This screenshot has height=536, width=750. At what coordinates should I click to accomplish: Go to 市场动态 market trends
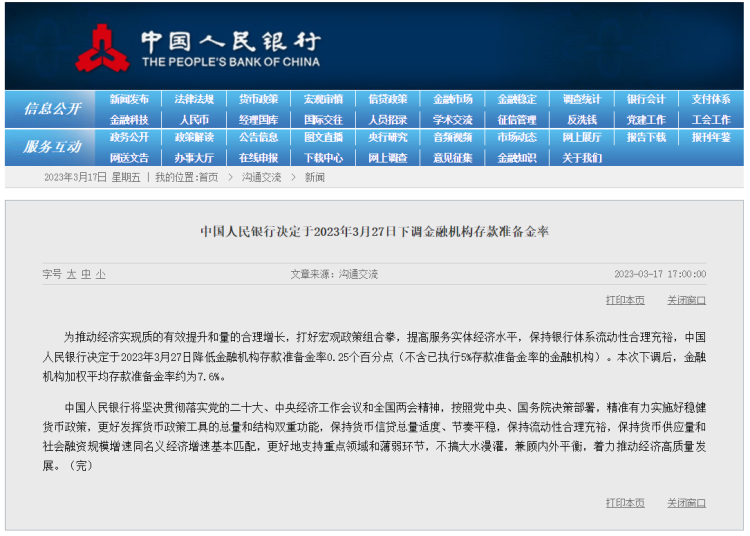517,137
